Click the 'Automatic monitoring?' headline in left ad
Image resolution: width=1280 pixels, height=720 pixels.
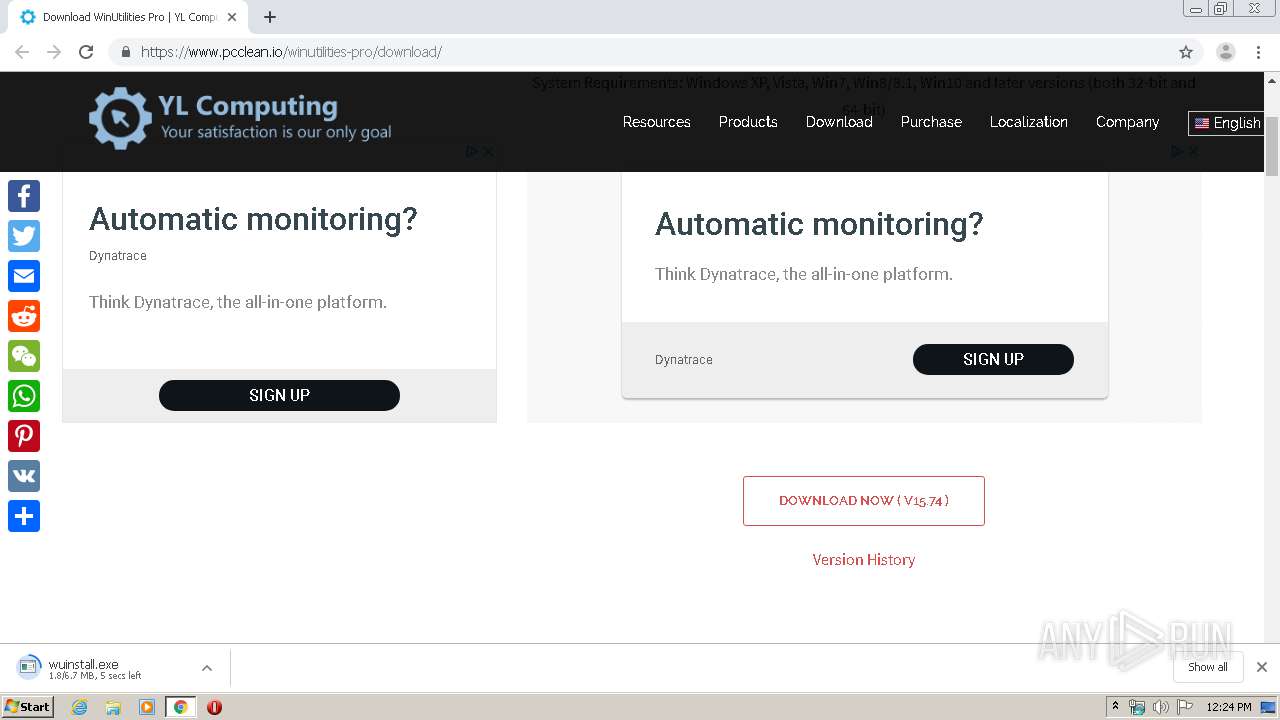(253, 219)
